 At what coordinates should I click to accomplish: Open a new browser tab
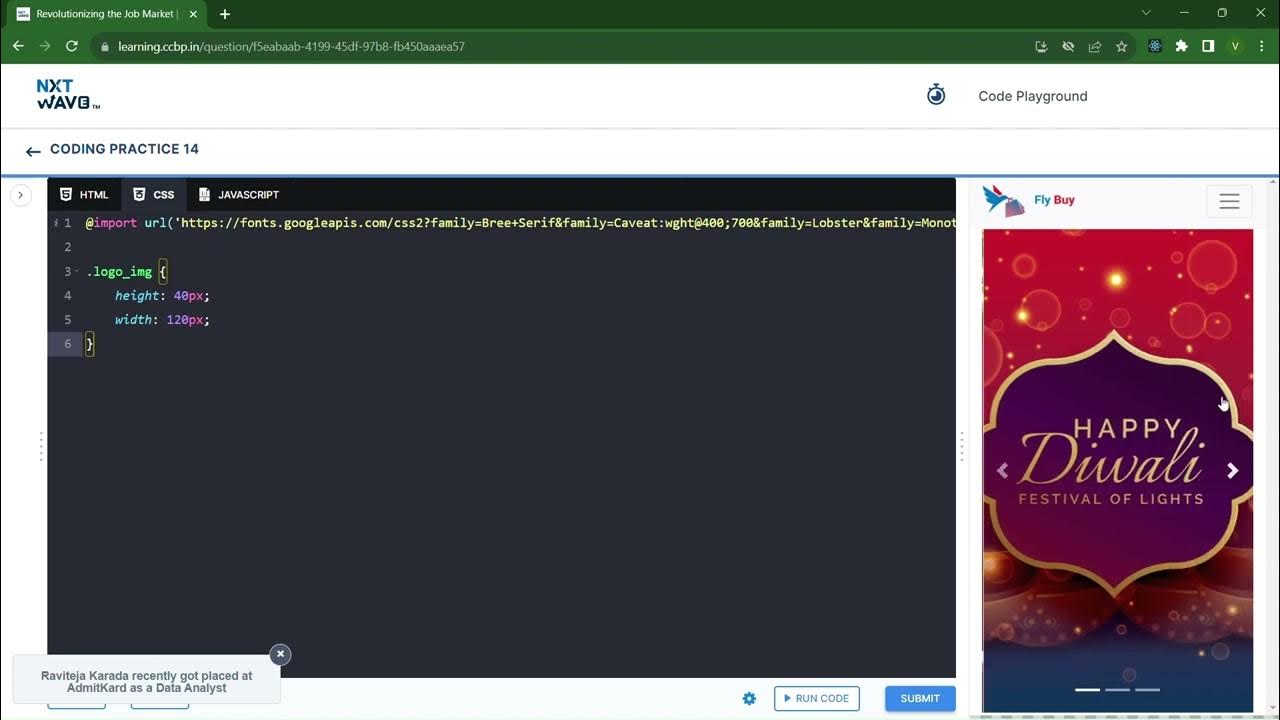[225, 14]
